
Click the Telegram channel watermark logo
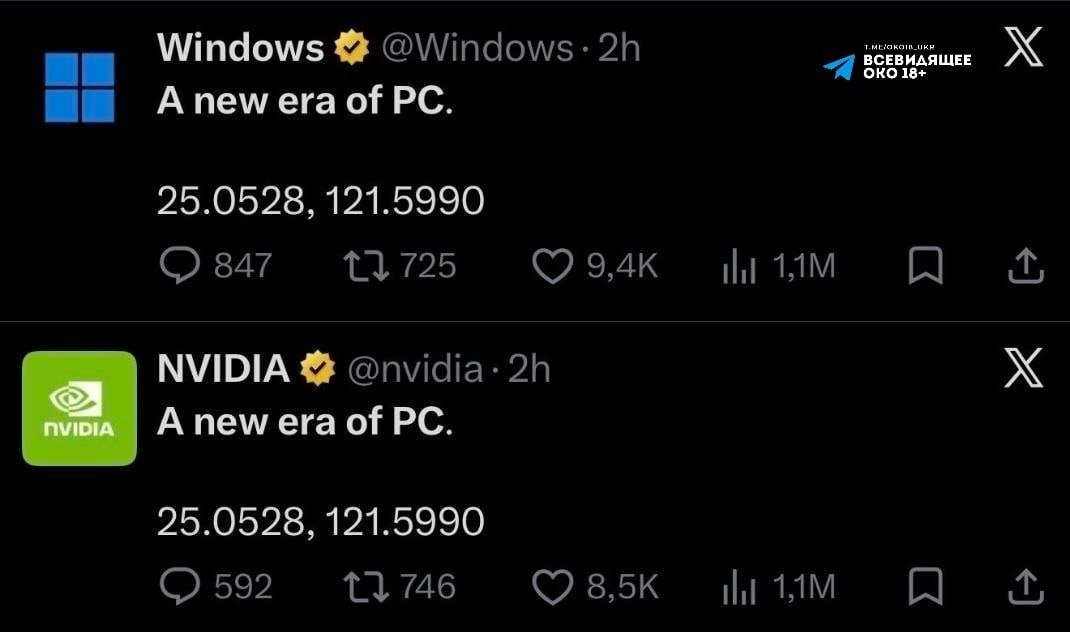pyautogui.click(x=839, y=67)
